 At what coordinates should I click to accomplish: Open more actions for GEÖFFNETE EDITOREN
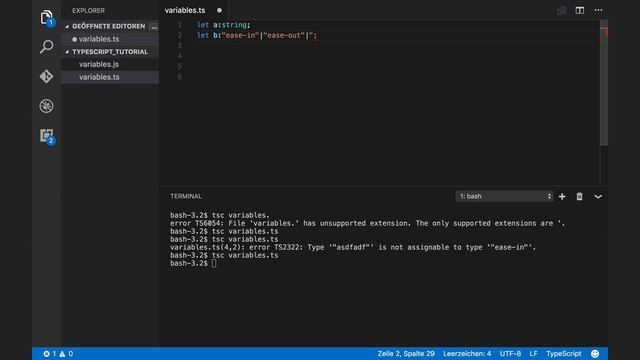(154, 27)
